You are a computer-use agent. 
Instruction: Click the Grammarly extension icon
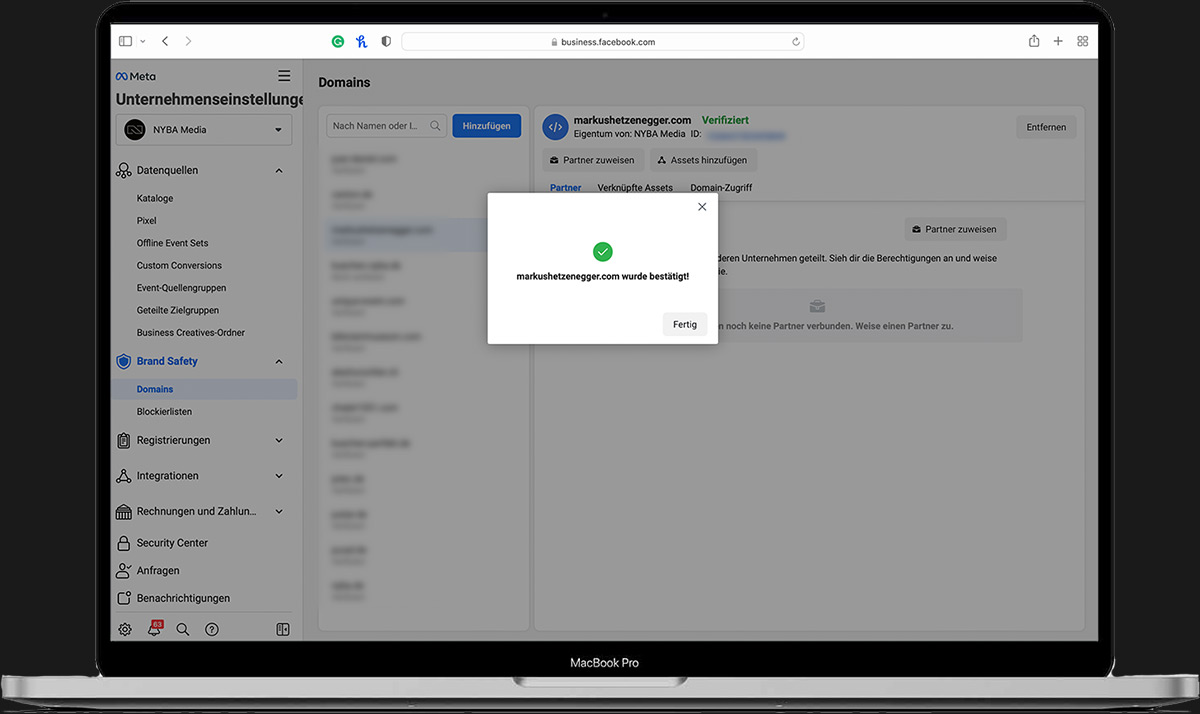[338, 42]
